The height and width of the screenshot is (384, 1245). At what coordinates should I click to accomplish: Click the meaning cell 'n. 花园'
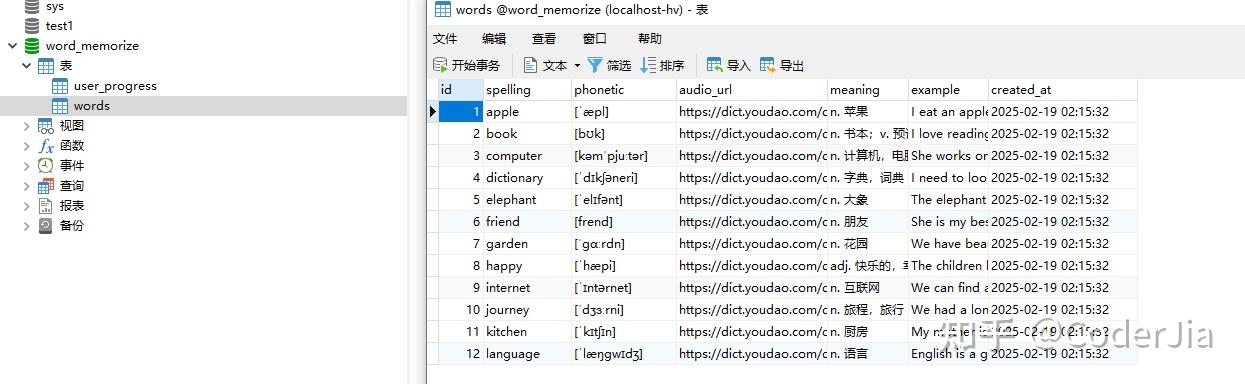tap(868, 244)
